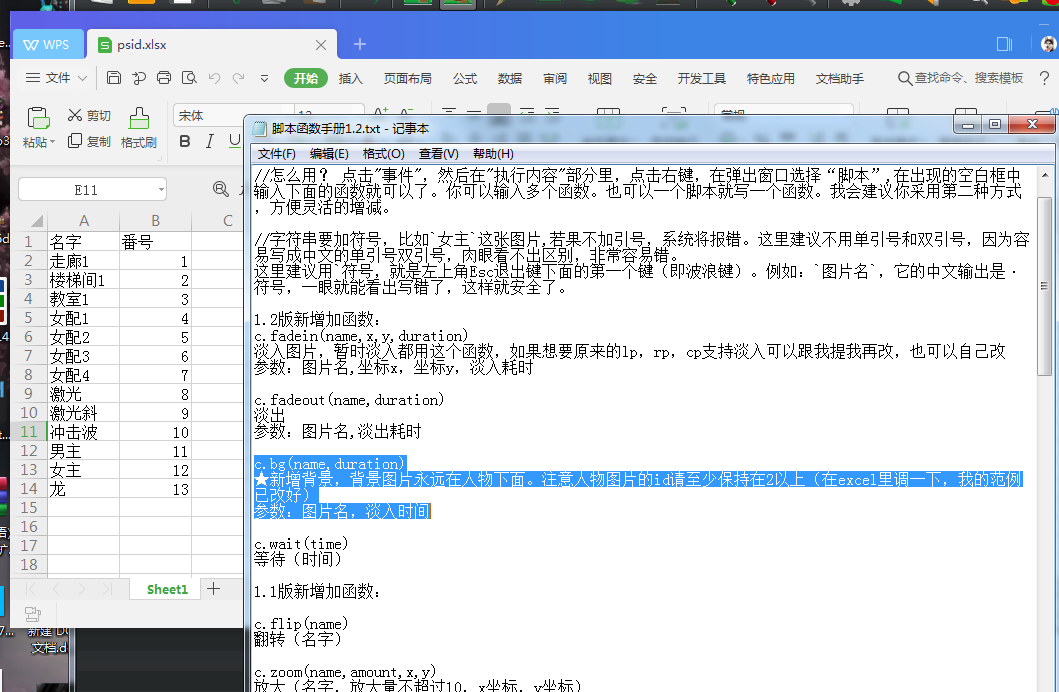Switch to the 特色应用 ribbon tab

[x=771, y=78]
